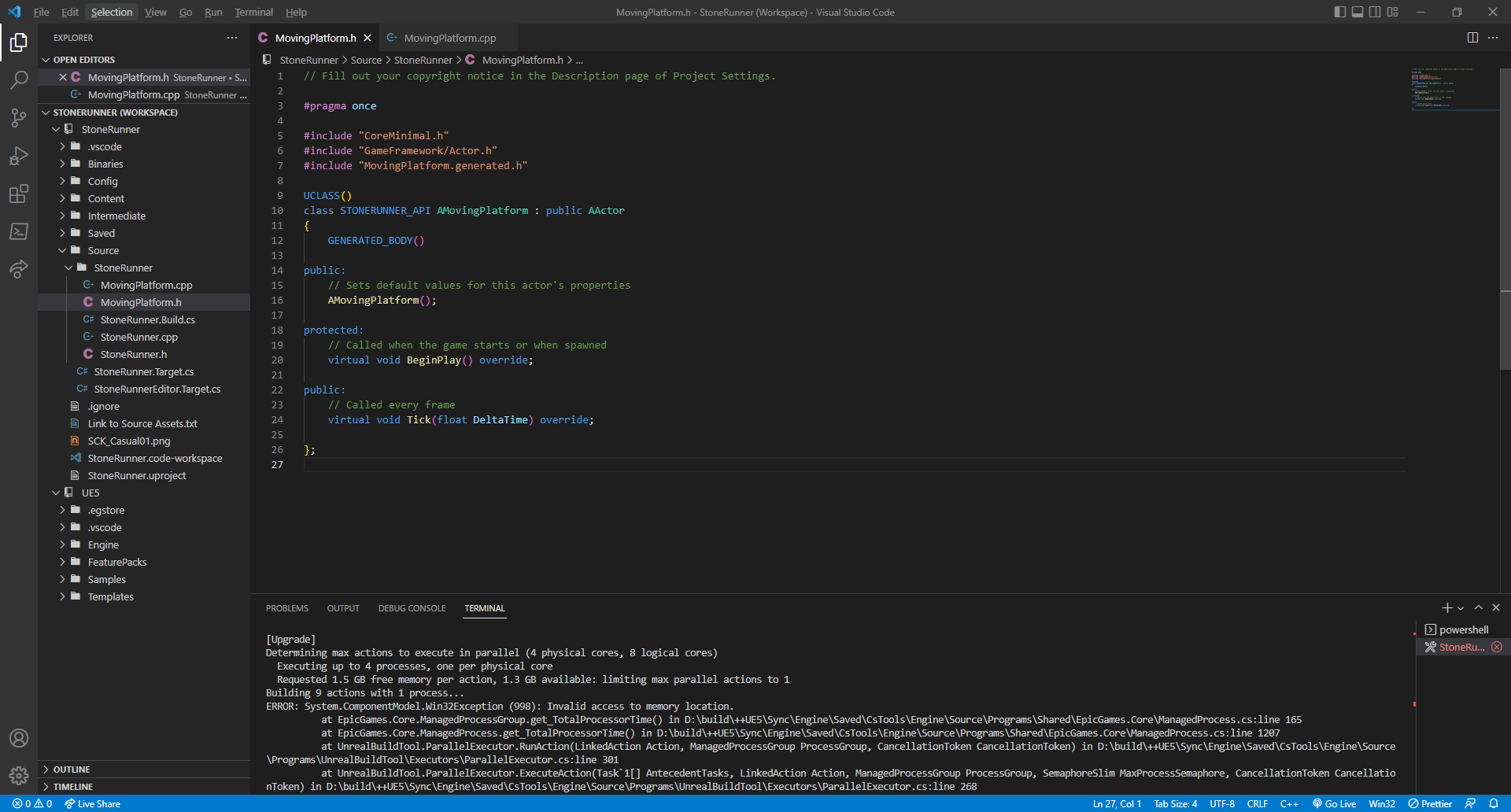1511x812 pixels.
Task: Click Go Live in status bar
Action: click(x=1335, y=803)
